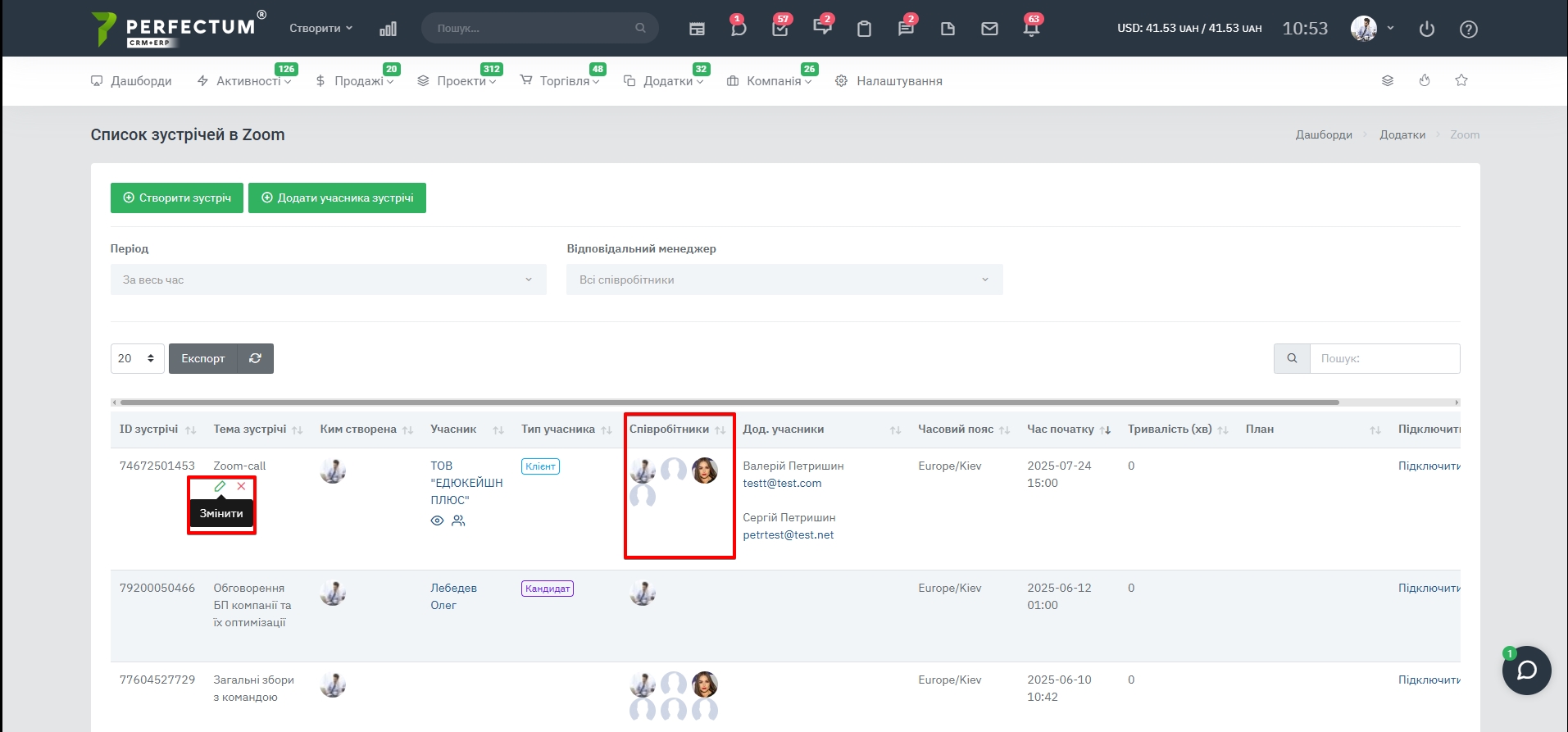Click the participants people icon under ЕДЮКЕЙШН ПЛЮС
Screen dimensions: 1568x732
tap(458, 521)
